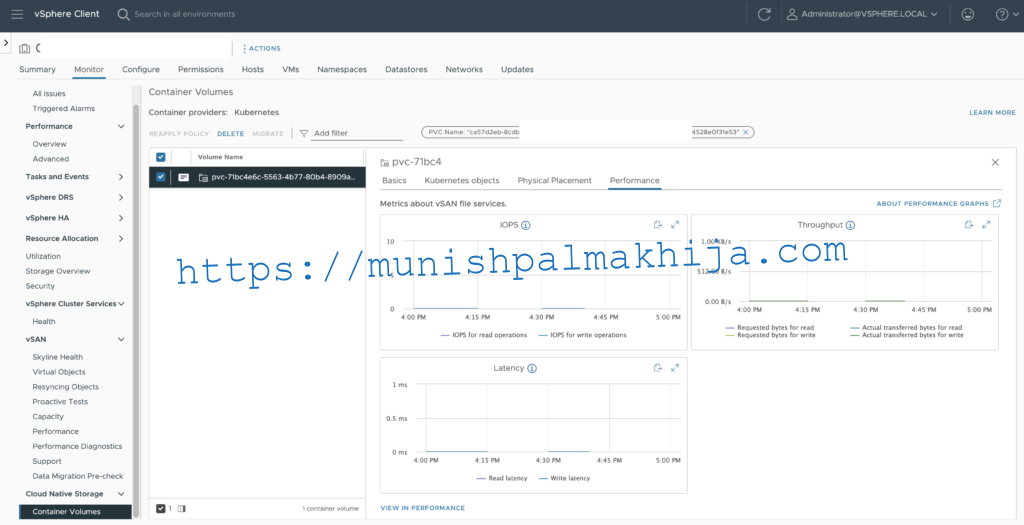
Task: Open the smiley feedback icon
Action: click(x=967, y=14)
